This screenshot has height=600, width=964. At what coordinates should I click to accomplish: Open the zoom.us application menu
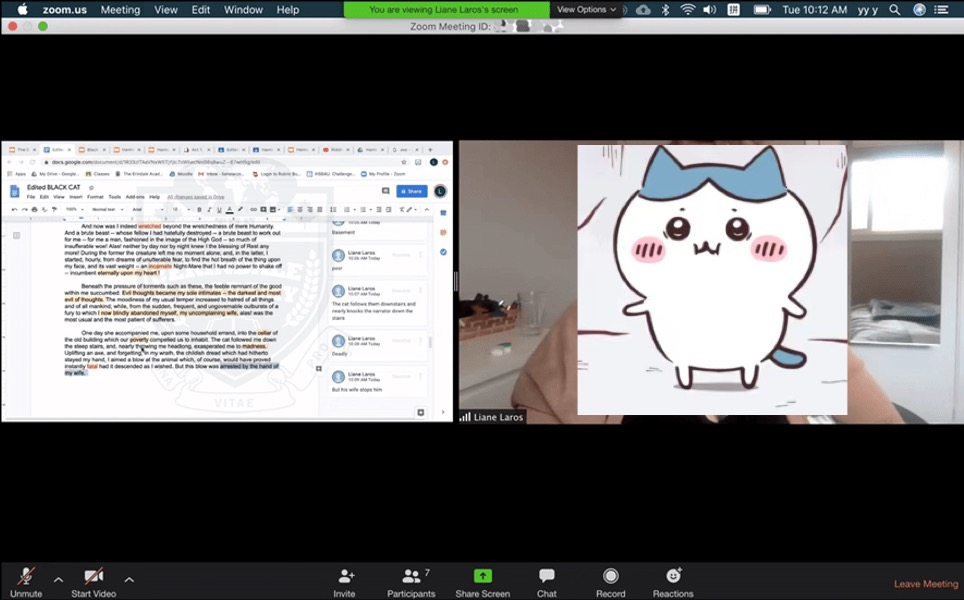[x=65, y=10]
